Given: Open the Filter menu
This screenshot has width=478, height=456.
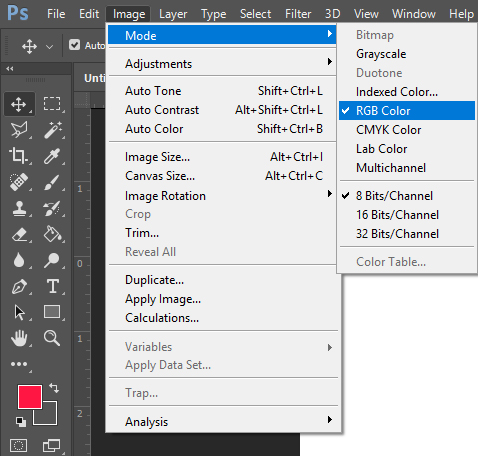Looking at the screenshot, I should click(x=298, y=14).
